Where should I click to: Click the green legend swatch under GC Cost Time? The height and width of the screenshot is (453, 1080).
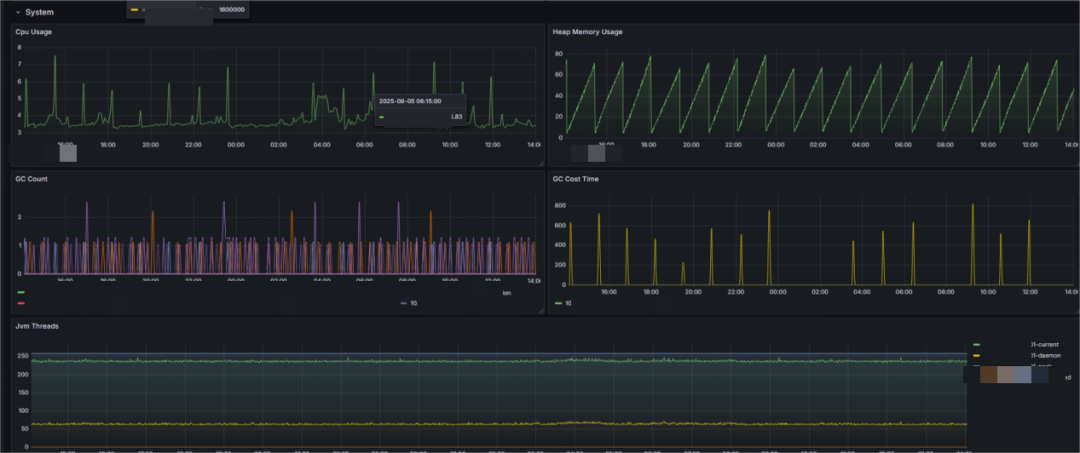click(x=558, y=303)
